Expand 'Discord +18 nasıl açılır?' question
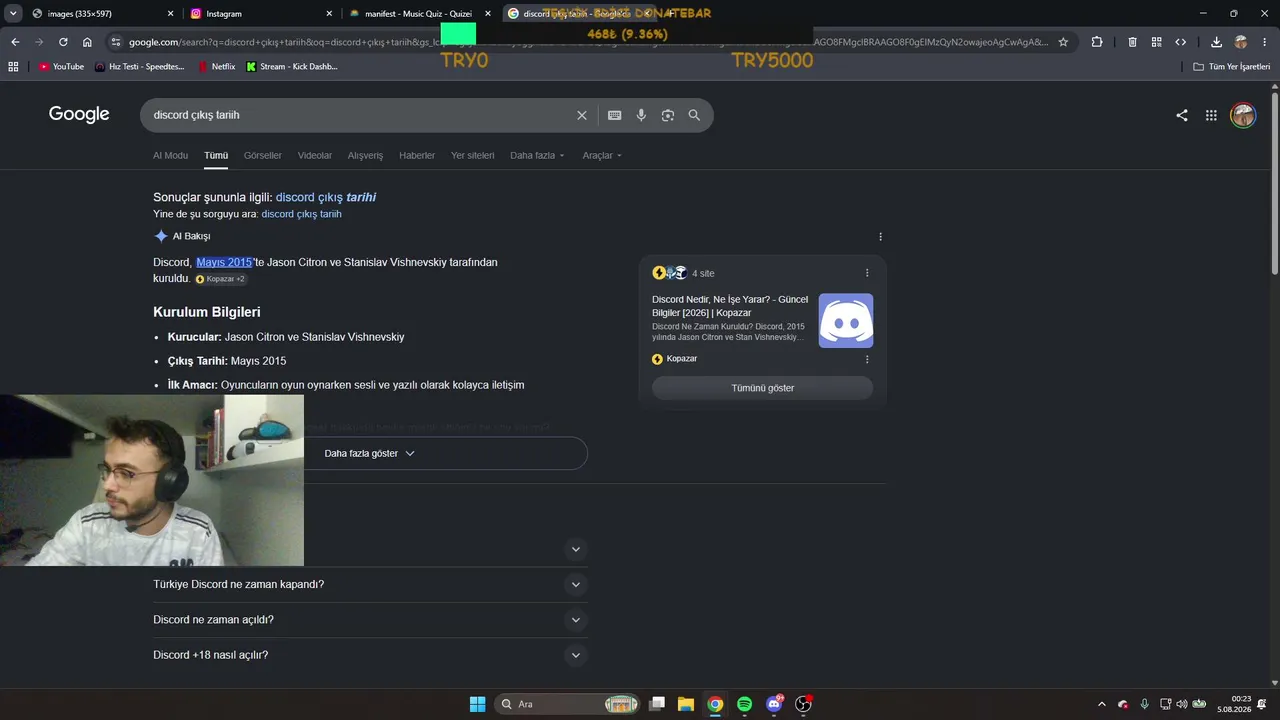 [x=370, y=655]
